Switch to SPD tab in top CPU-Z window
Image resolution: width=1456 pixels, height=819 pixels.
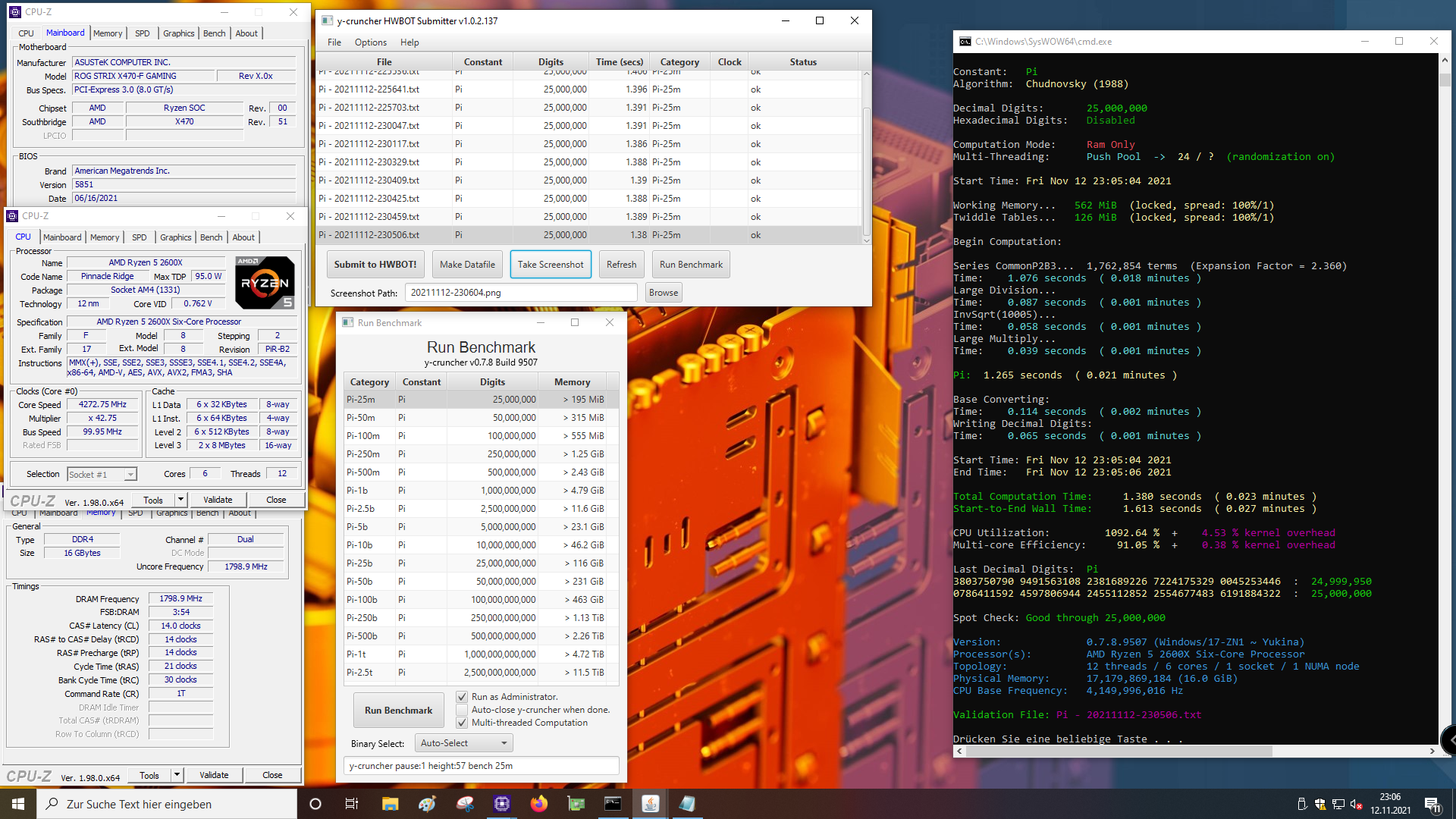[143, 33]
